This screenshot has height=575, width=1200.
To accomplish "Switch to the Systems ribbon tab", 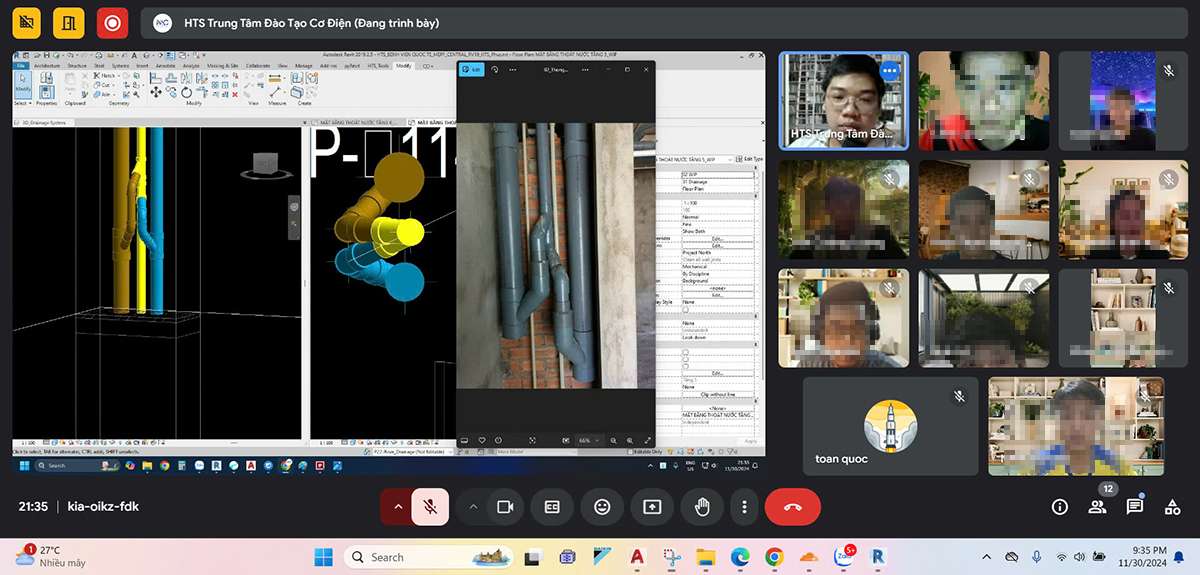I will tap(119, 66).
